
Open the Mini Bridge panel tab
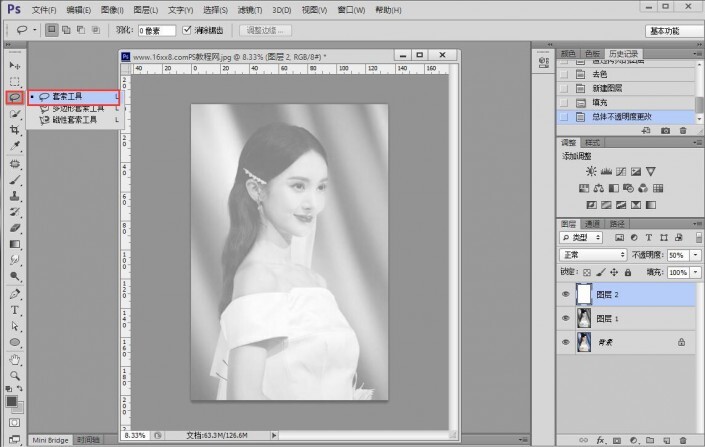pos(50,439)
